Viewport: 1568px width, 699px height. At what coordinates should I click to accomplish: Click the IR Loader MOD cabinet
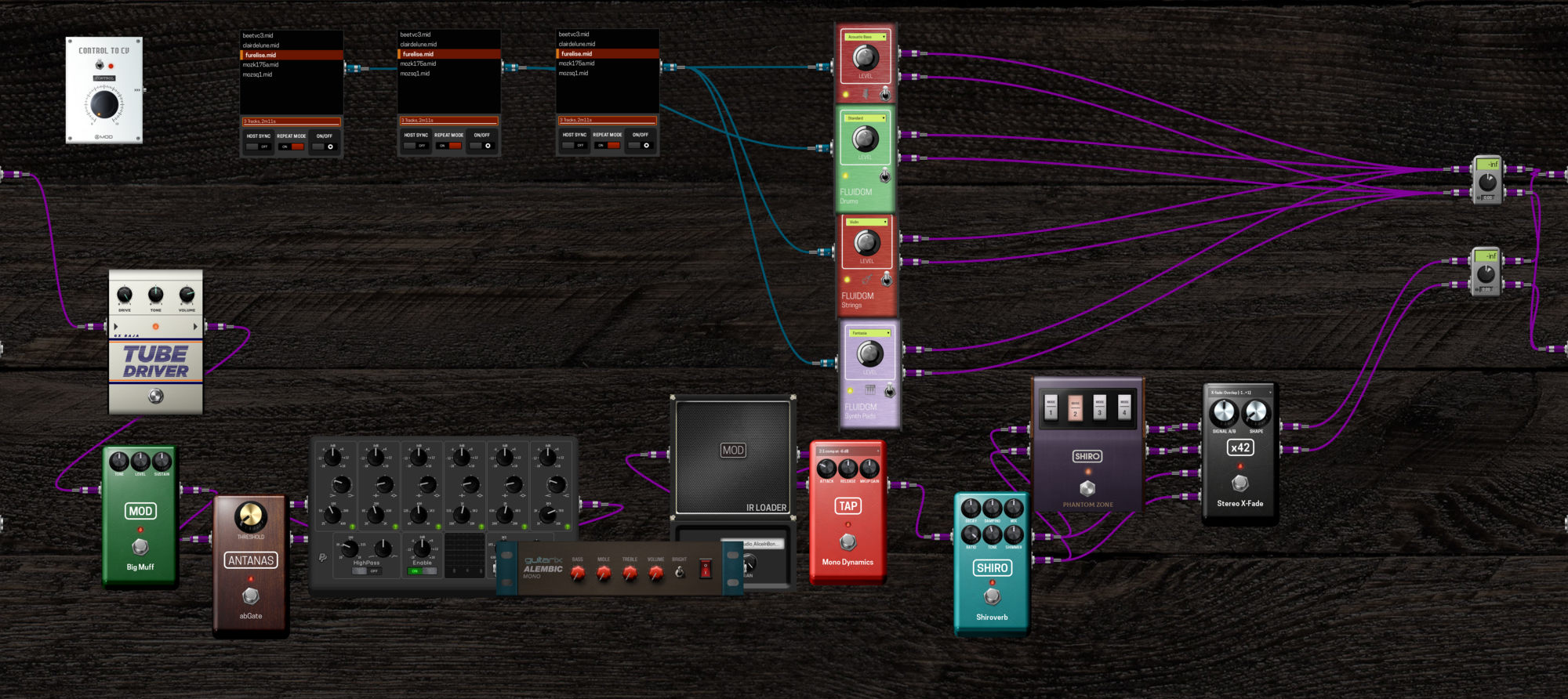click(733, 457)
